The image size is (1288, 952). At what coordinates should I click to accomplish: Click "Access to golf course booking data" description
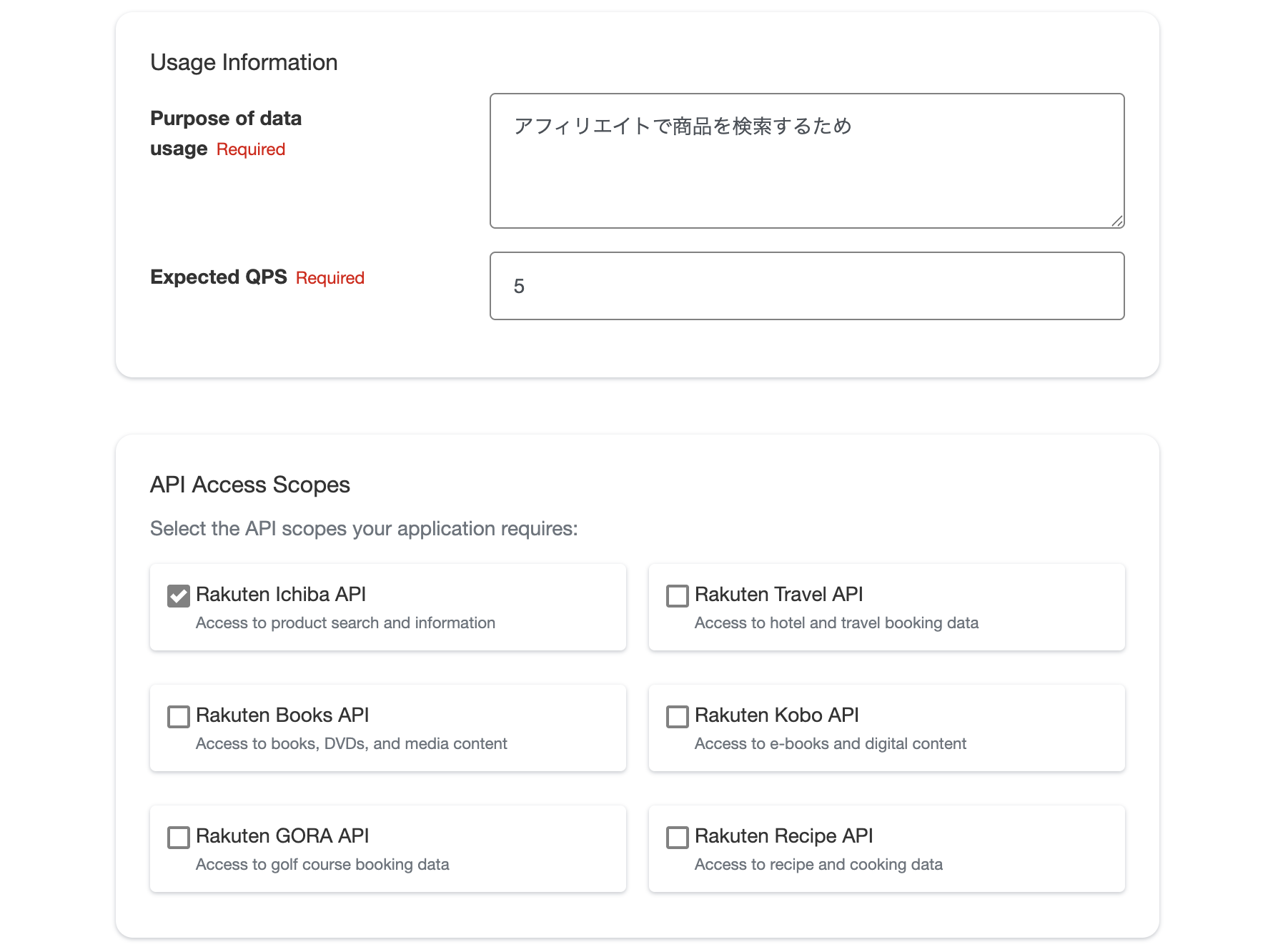click(x=322, y=865)
